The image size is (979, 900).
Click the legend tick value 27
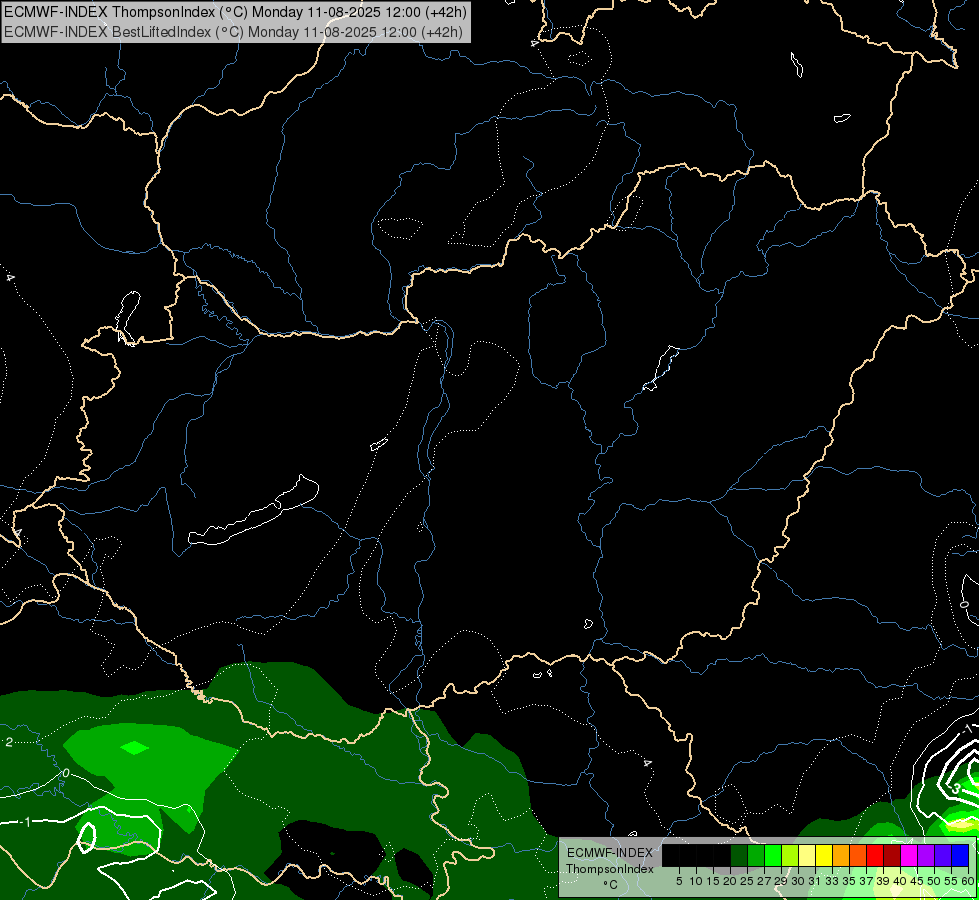click(x=764, y=881)
